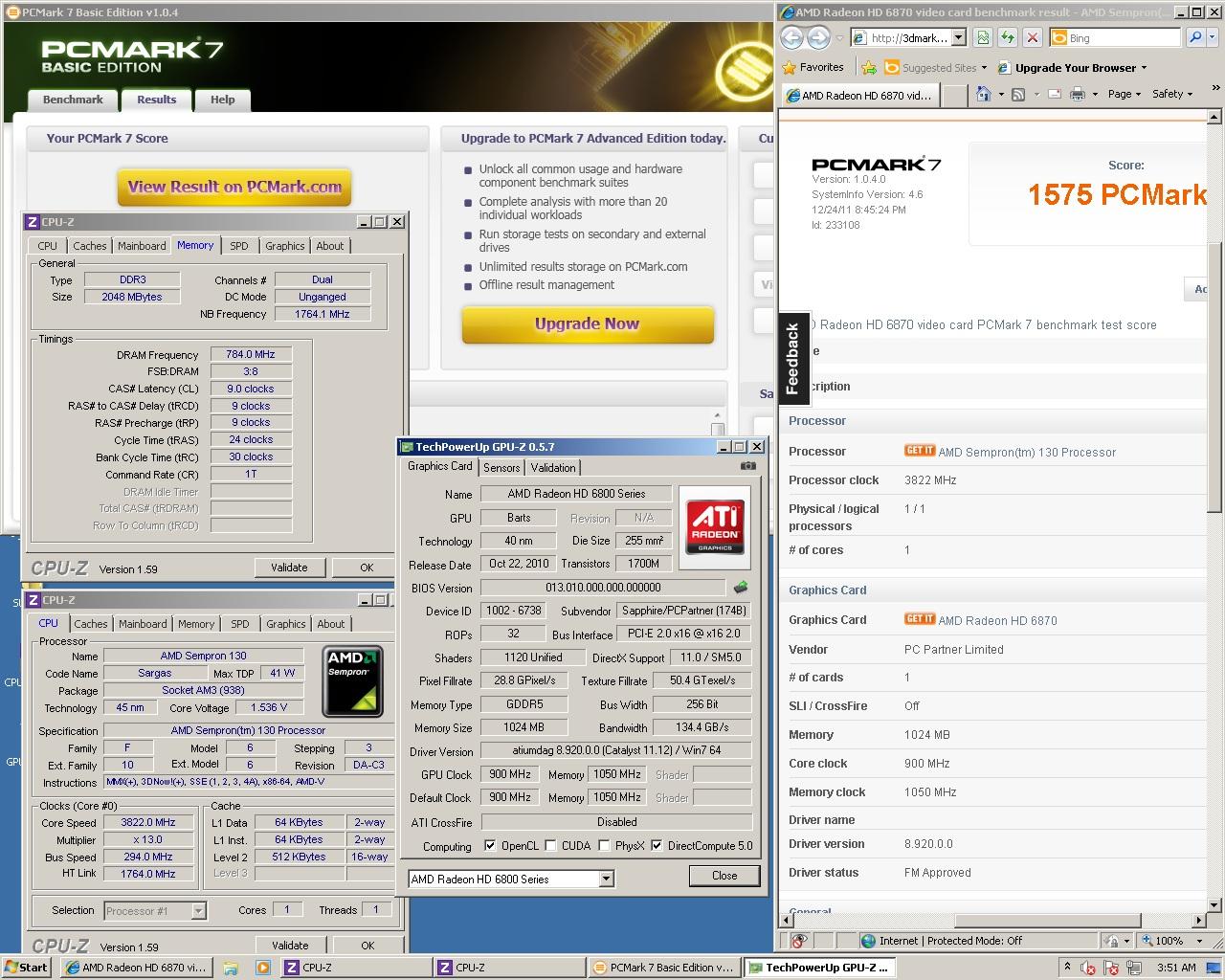Toggle Compatibility View icon in address bar
The height and width of the screenshot is (980, 1225).
(983, 37)
